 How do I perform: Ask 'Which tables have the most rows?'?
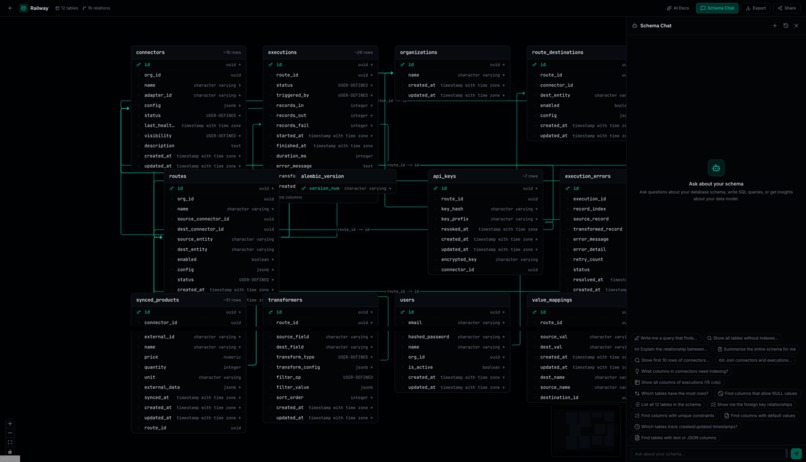click(x=672, y=393)
